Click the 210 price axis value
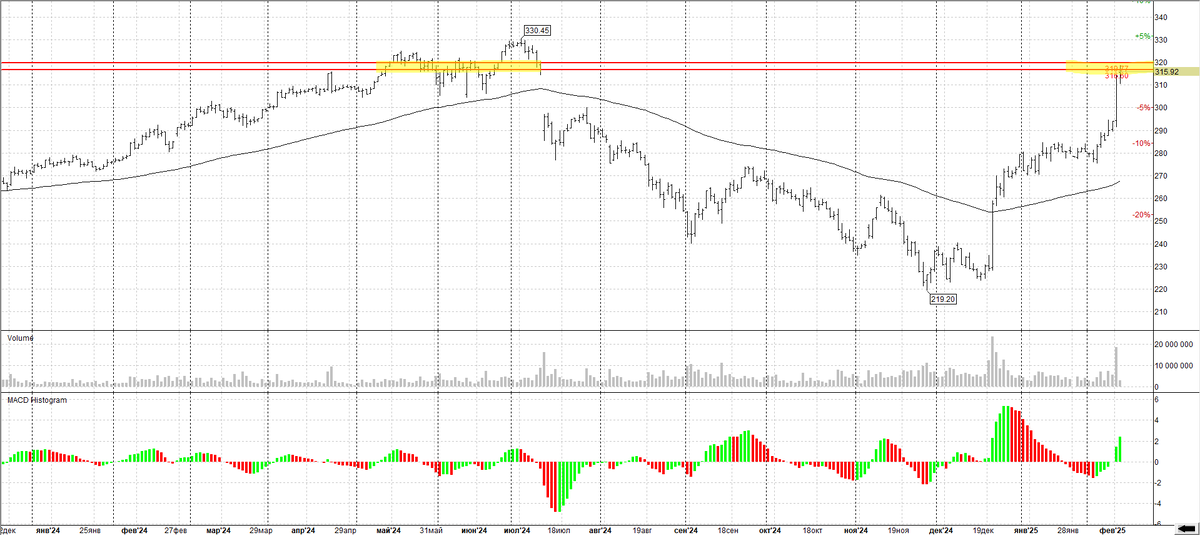 tap(1161, 312)
